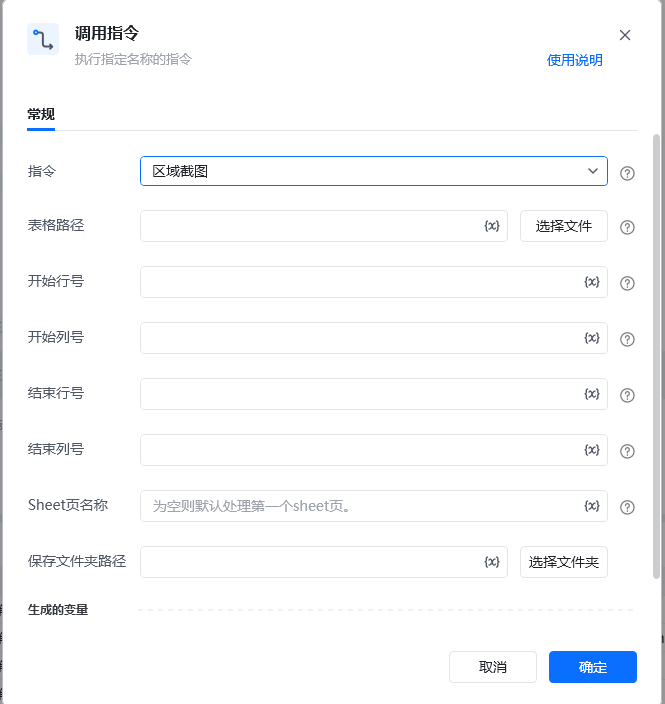Click the 指令 field label
The width and height of the screenshot is (665, 704).
click(42, 171)
